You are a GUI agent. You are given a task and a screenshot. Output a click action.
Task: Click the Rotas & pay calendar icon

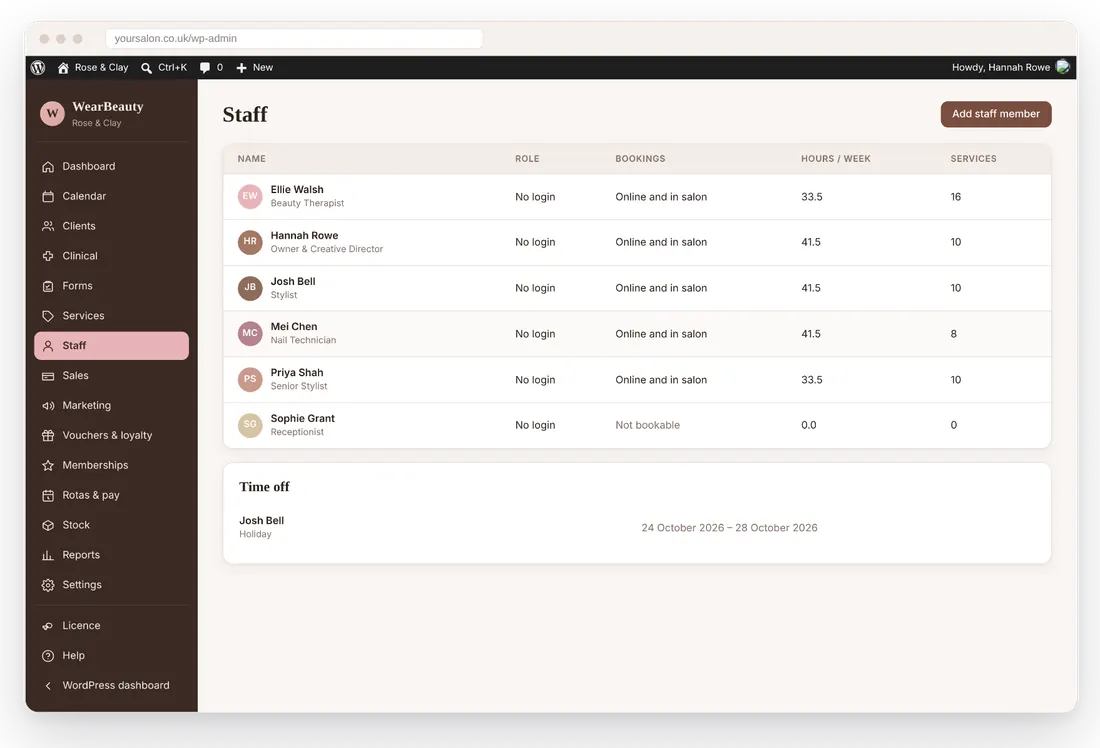[48, 495]
